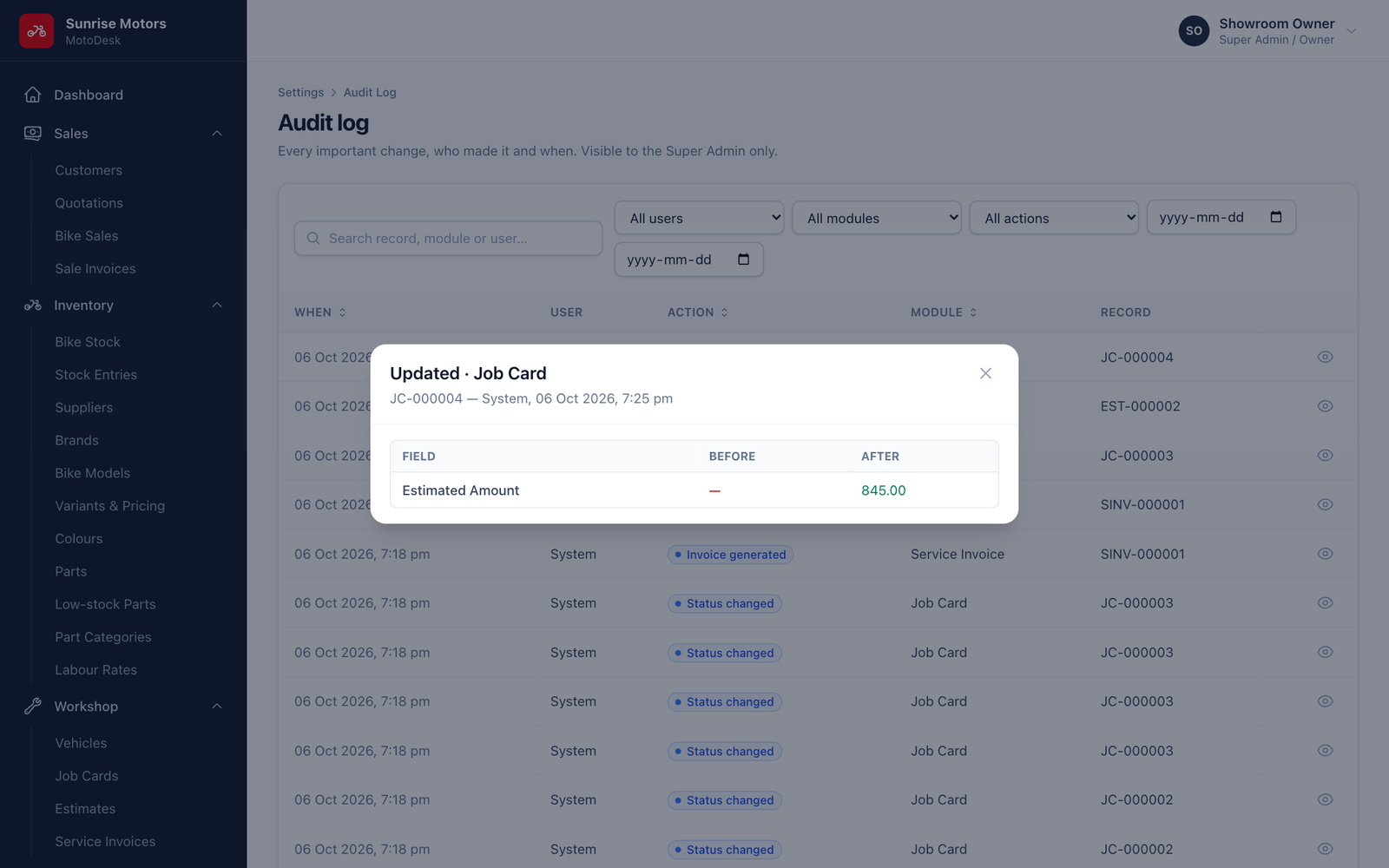Close the Updated Job Card dialog
Screen dimensions: 1389x868
[x=985, y=373]
